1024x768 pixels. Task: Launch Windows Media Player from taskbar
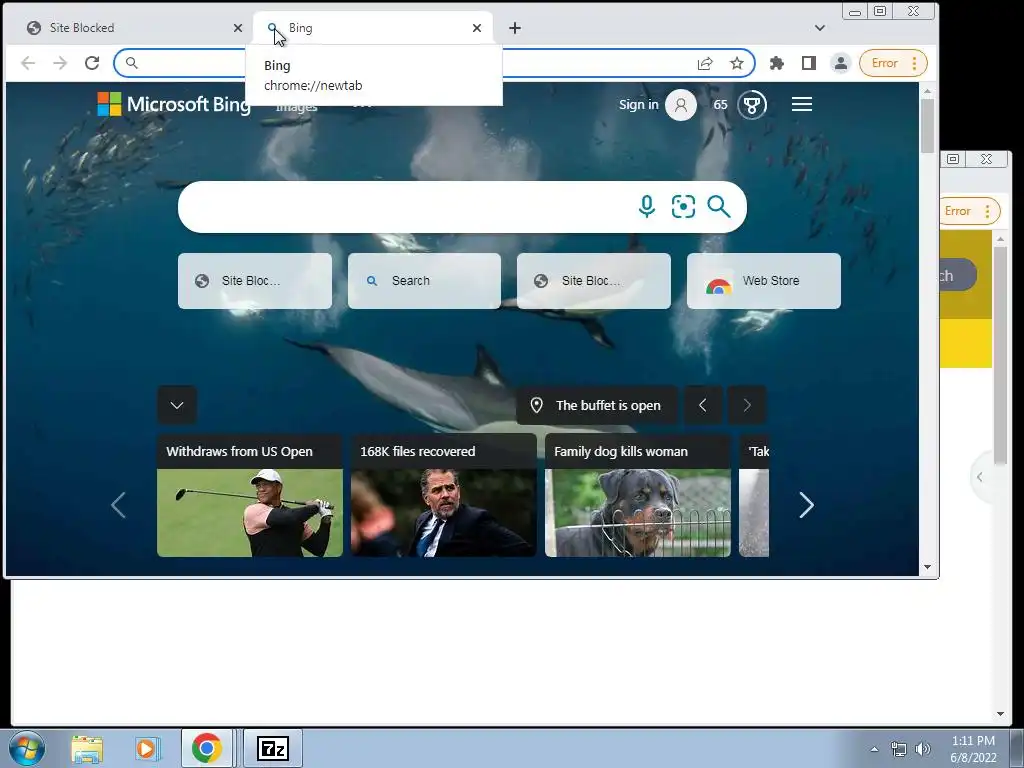tap(146, 748)
